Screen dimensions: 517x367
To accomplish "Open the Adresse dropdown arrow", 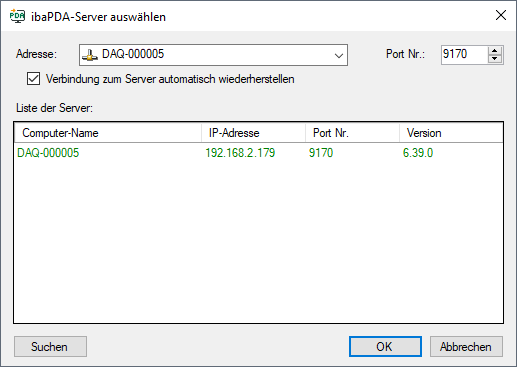I will [x=339, y=55].
